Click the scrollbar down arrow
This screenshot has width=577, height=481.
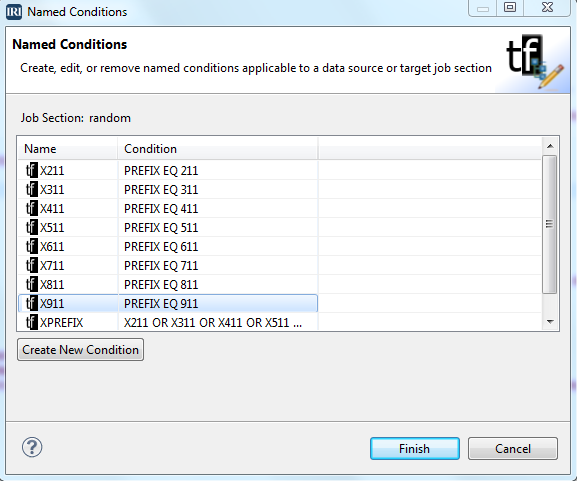[x=550, y=322]
